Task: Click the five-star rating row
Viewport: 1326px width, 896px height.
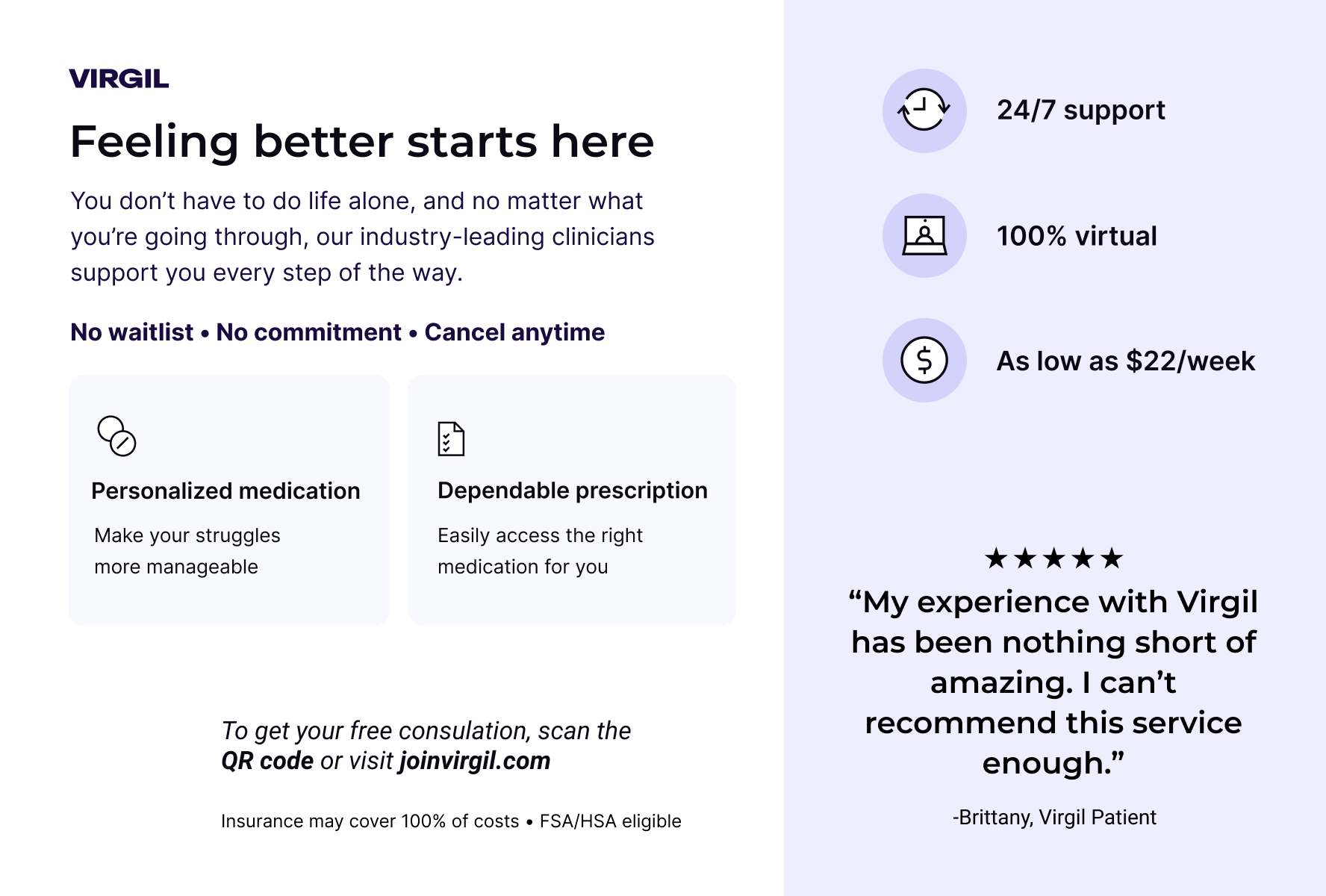Action: (1053, 558)
